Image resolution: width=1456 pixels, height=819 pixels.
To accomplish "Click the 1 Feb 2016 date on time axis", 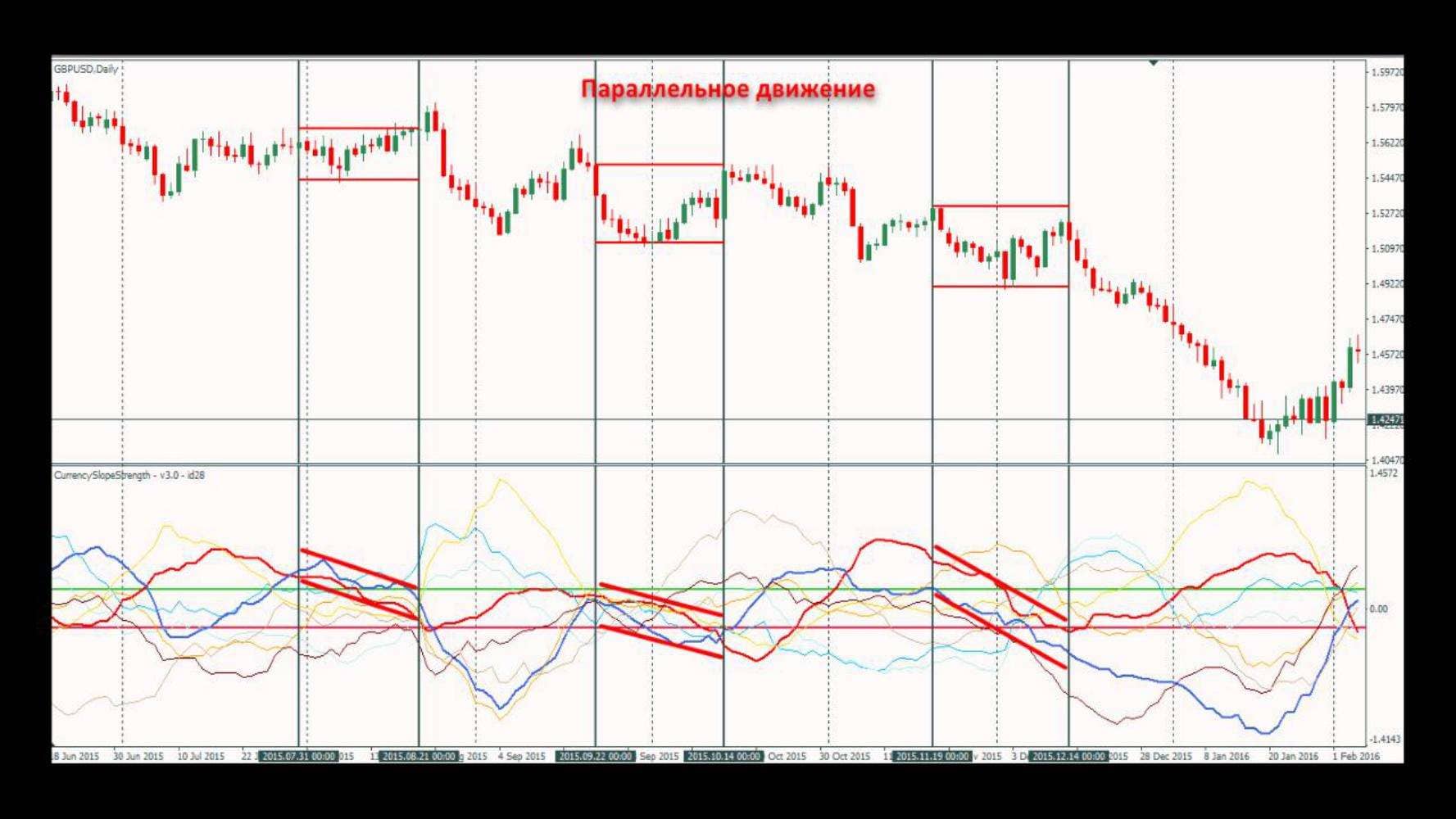I will click(1356, 756).
